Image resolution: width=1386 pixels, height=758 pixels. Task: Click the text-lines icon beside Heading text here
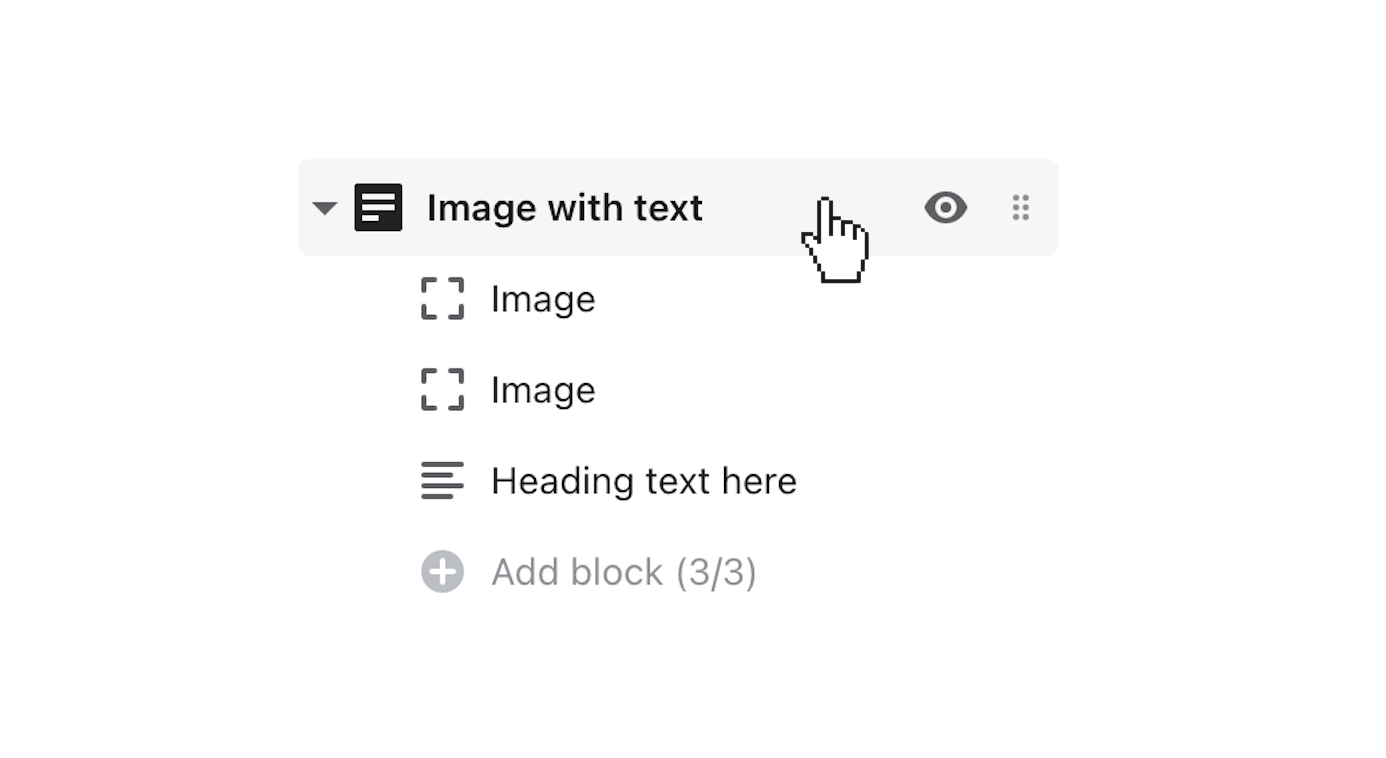442,481
